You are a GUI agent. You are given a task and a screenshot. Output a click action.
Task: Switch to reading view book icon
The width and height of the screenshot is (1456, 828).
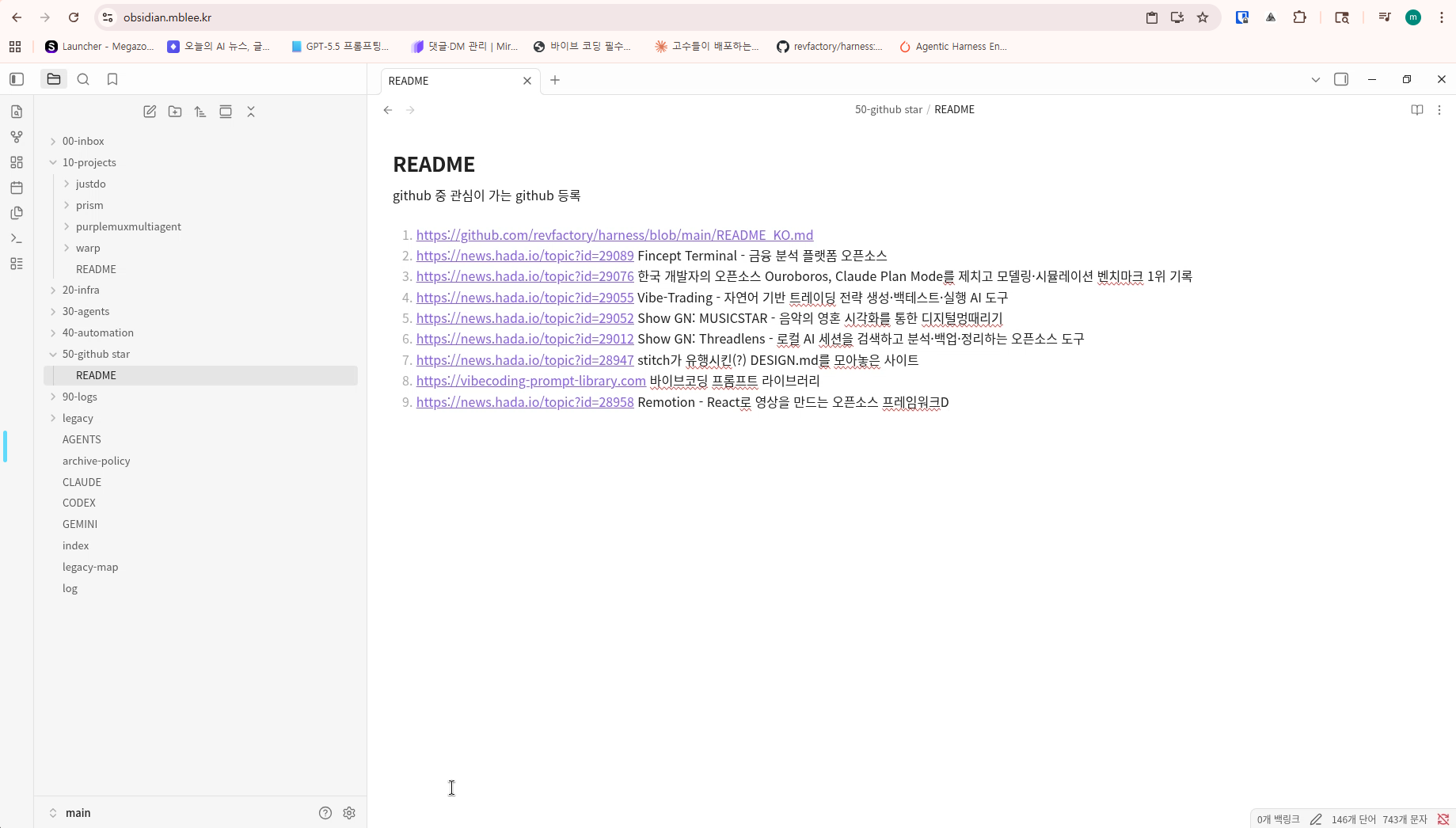click(1417, 110)
